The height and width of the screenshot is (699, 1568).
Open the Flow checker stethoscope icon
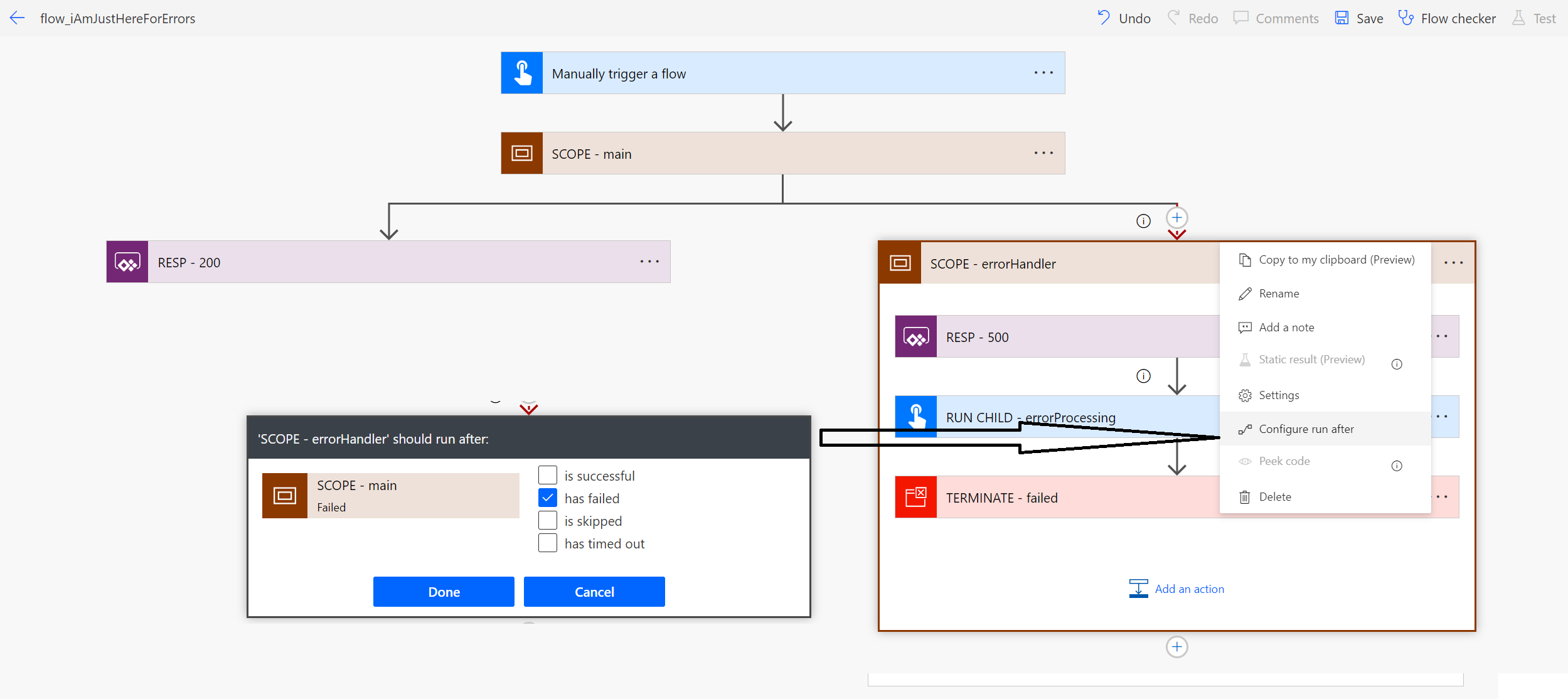[x=1405, y=18]
